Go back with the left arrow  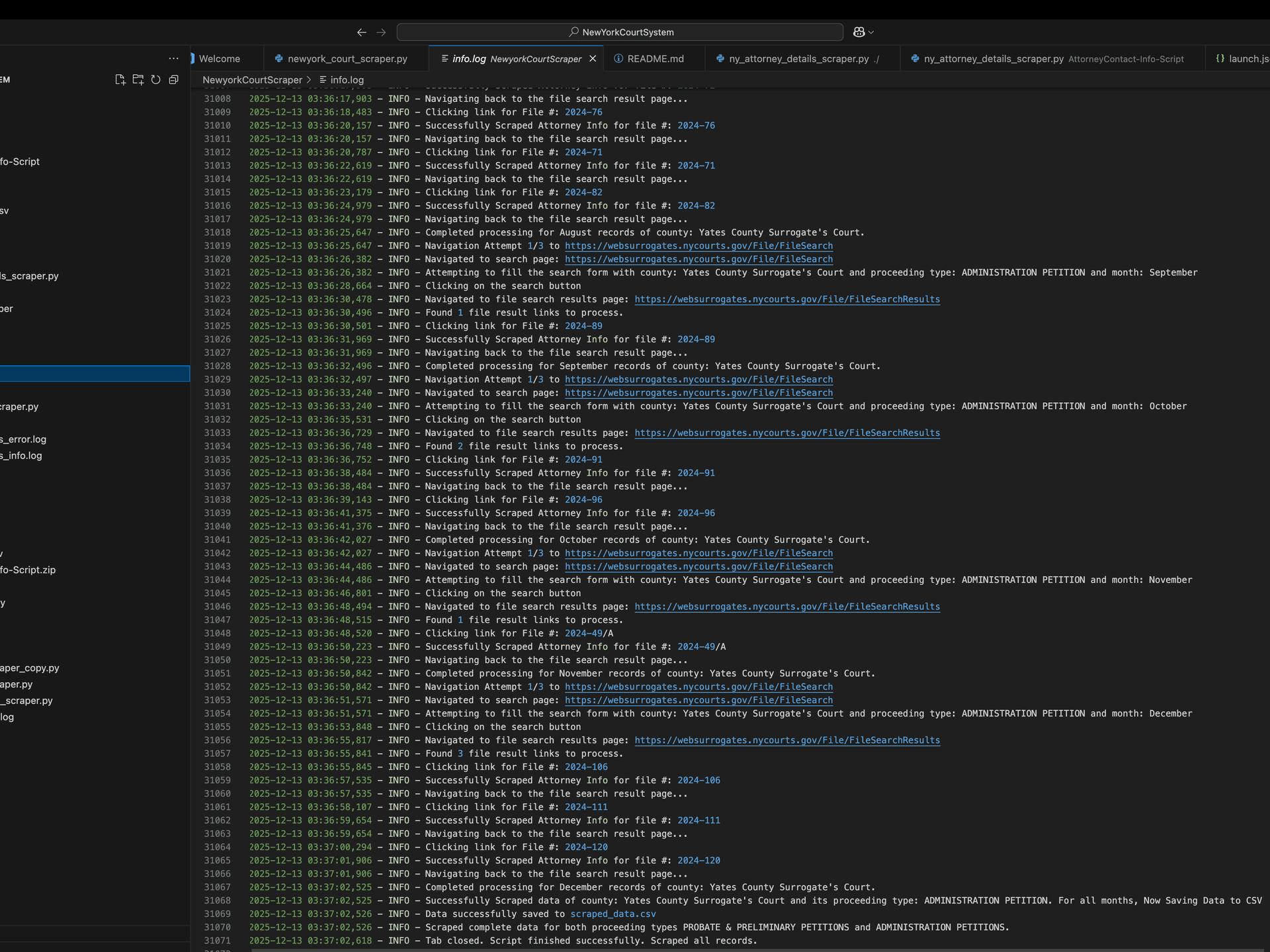(361, 32)
